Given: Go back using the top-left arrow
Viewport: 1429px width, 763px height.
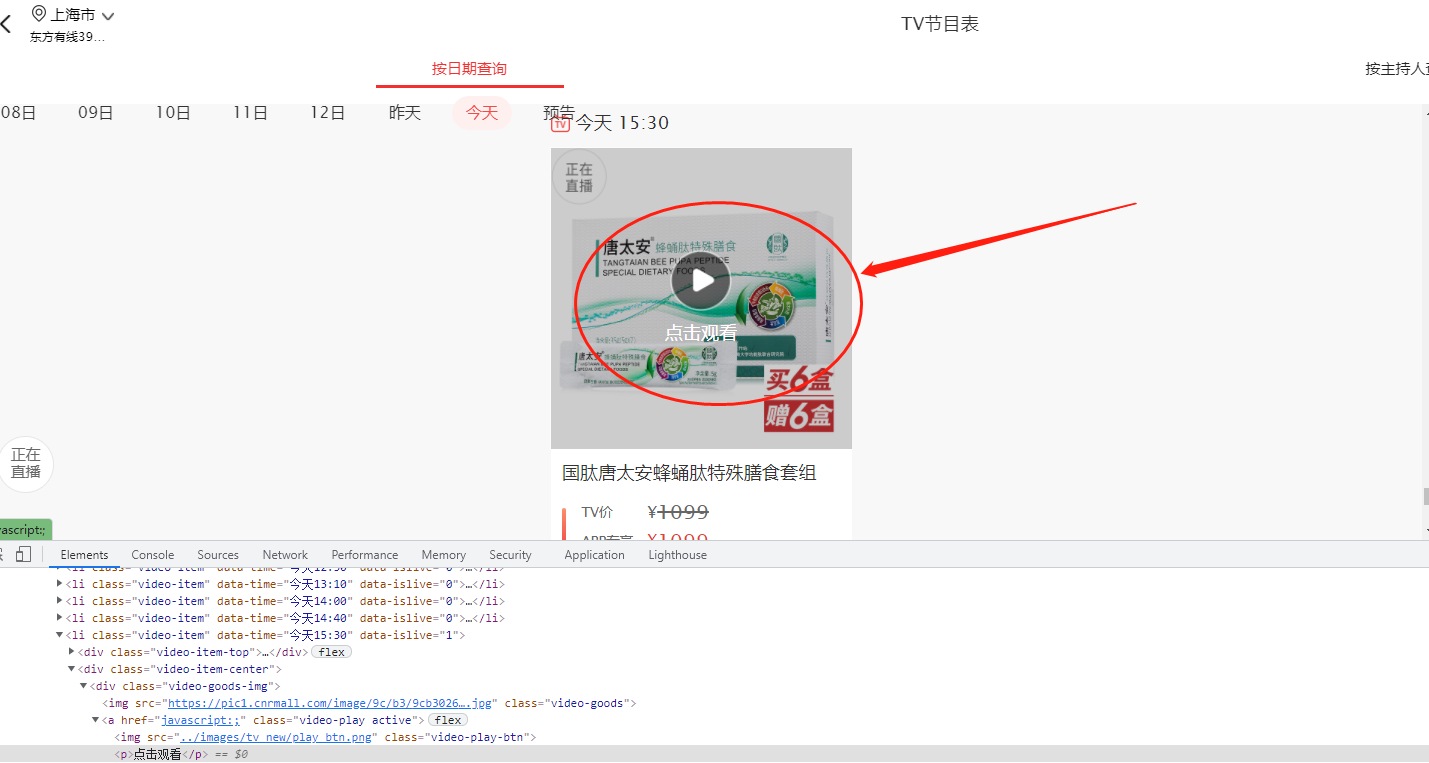Looking at the screenshot, I should click(x=6, y=24).
